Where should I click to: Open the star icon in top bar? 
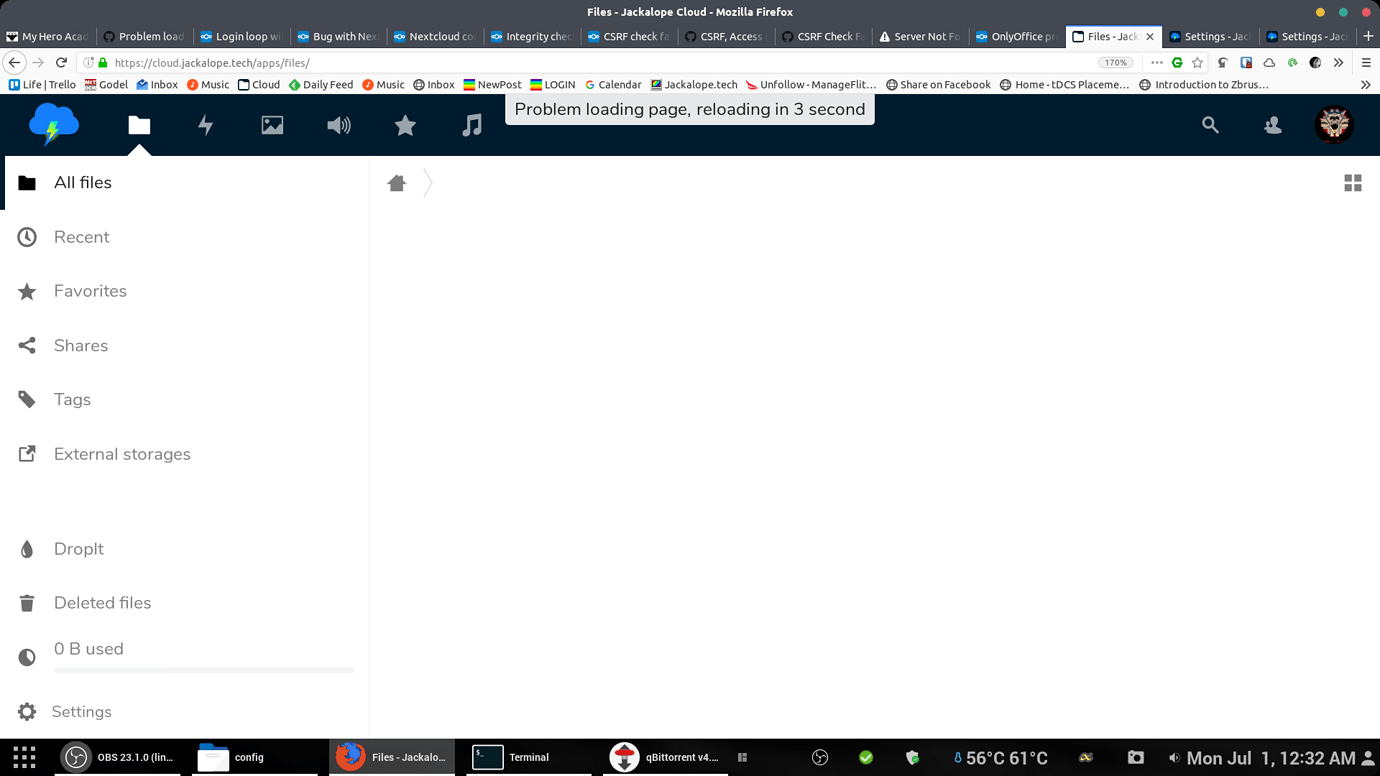coord(405,125)
